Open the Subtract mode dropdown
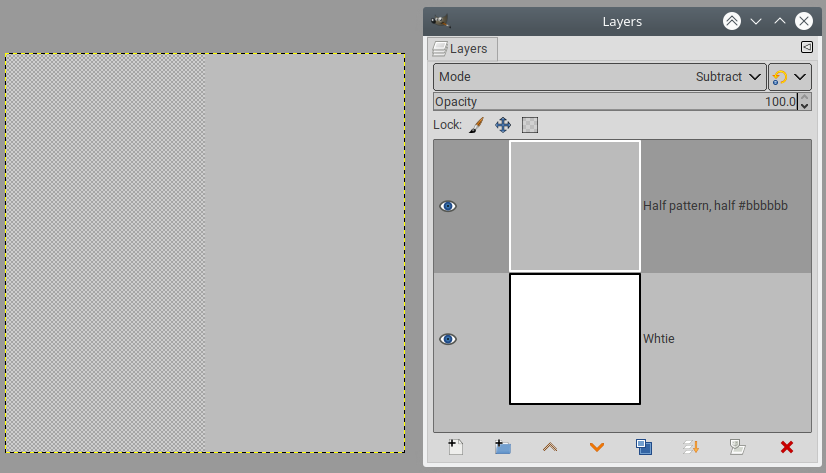The height and width of the screenshot is (473, 826). click(600, 77)
